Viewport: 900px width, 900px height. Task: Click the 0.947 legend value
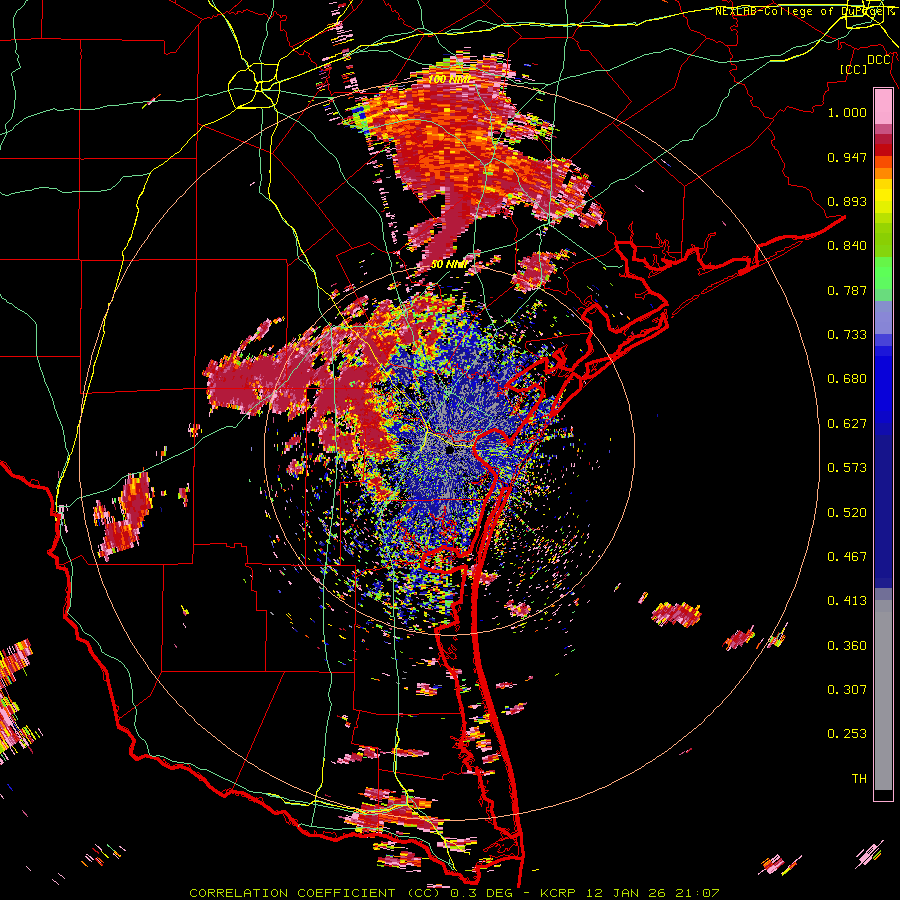click(x=847, y=157)
